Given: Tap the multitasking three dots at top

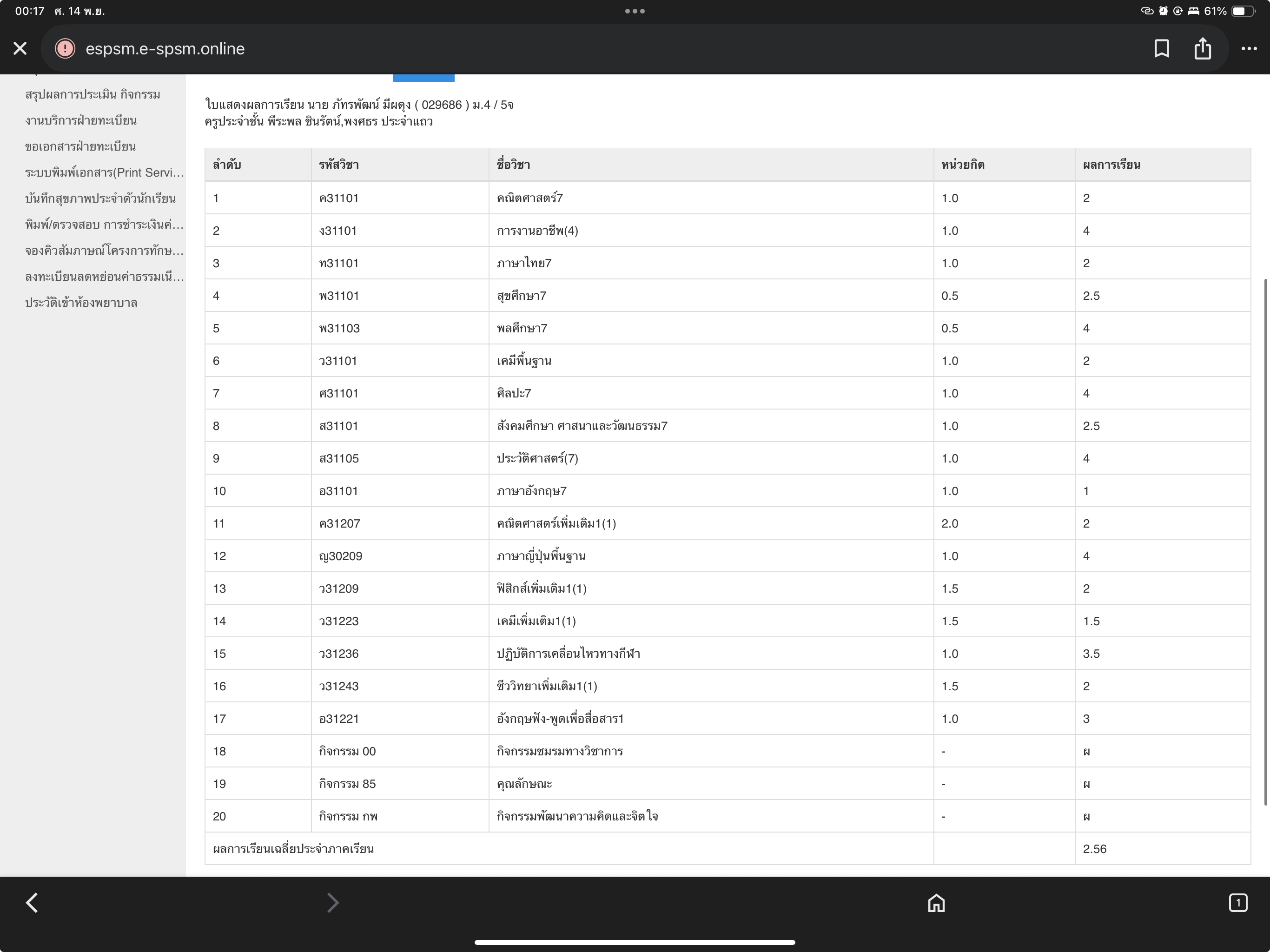Looking at the screenshot, I should click(635, 11).
